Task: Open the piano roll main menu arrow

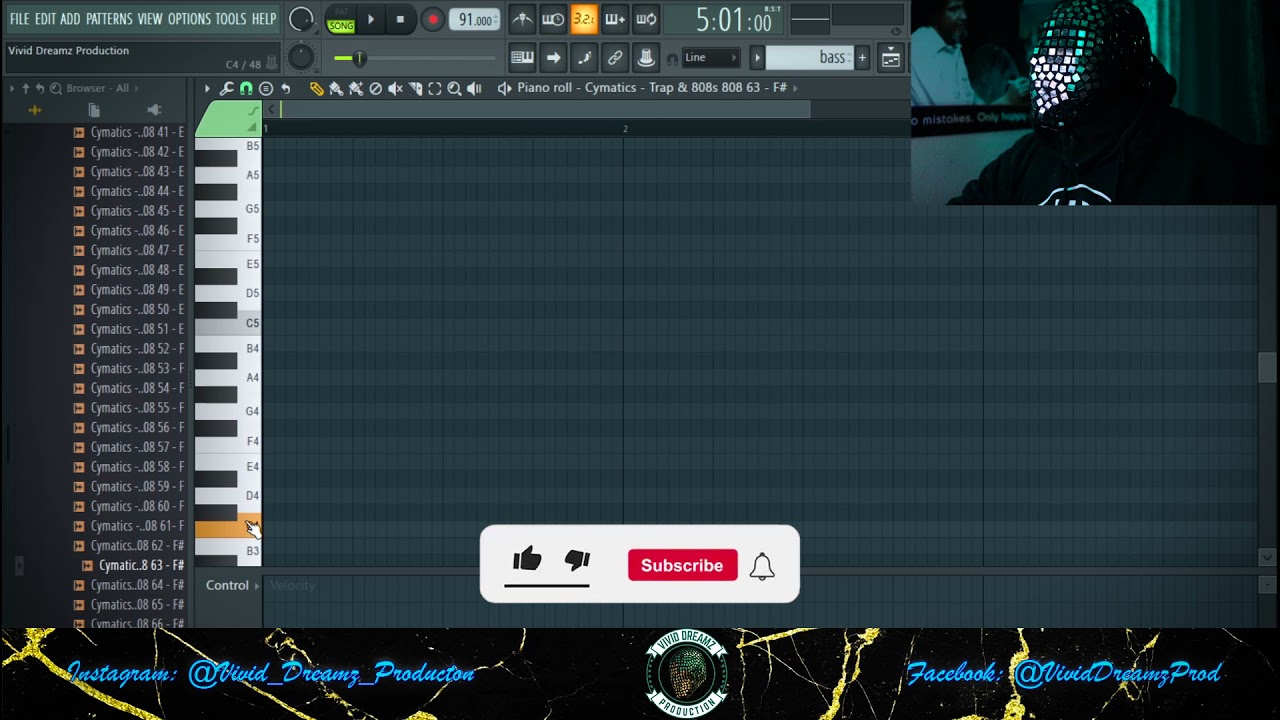Action: (207, 88)
